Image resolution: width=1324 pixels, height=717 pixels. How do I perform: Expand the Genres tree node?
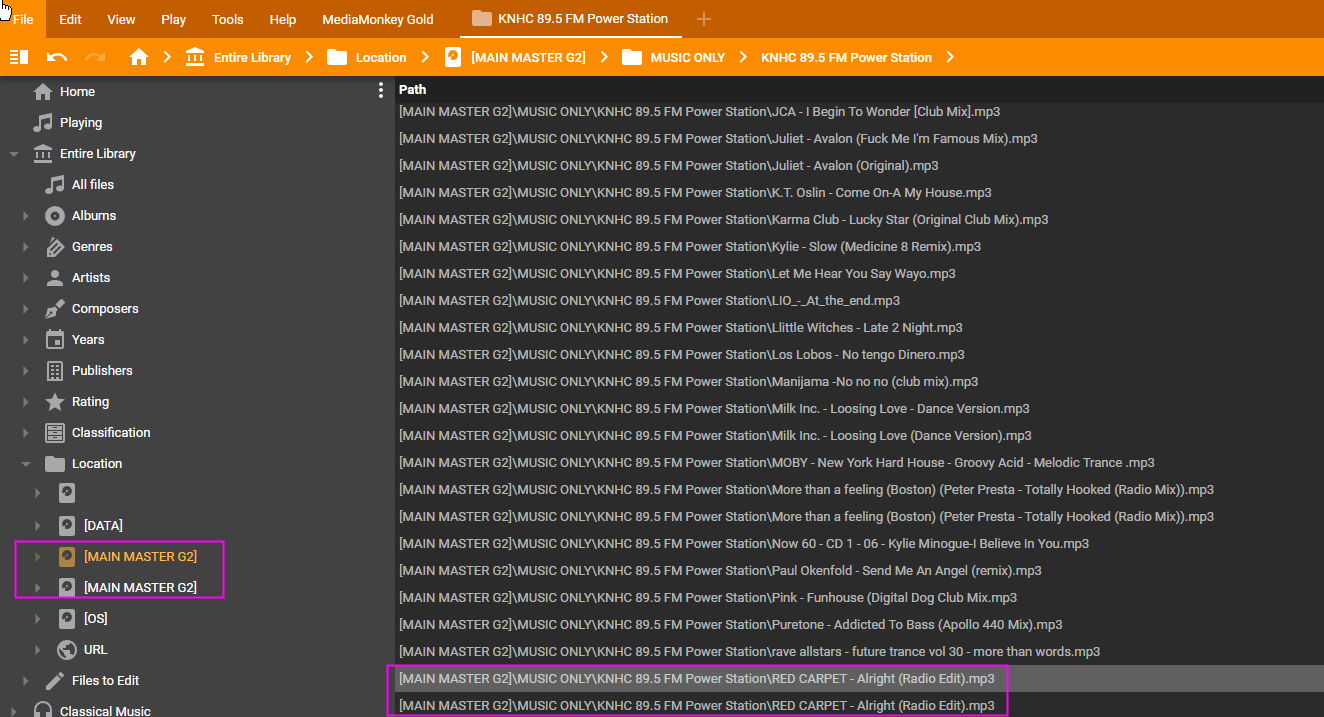[26, 247]
